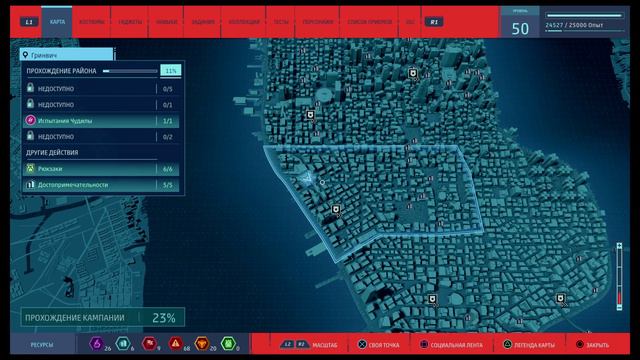
Task: Click the R2 zoom-in button
Action: pos(302,344)
